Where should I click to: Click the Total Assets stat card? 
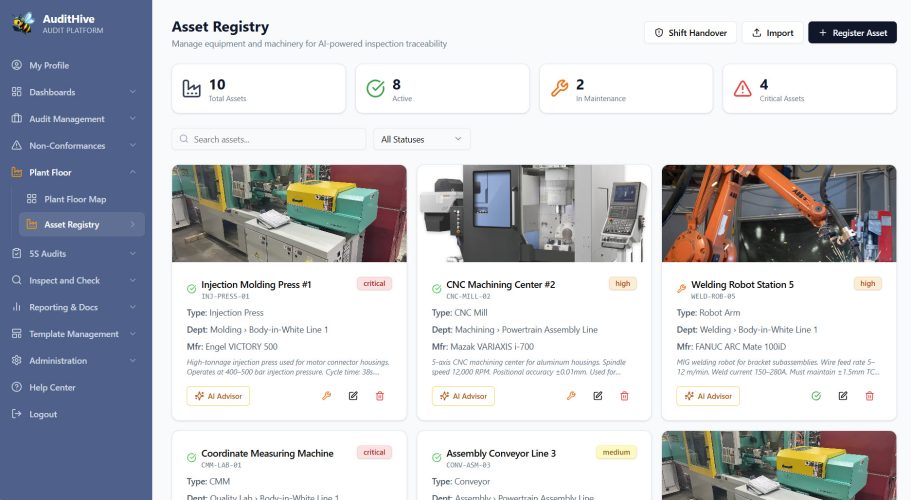[x=259, y=88]
